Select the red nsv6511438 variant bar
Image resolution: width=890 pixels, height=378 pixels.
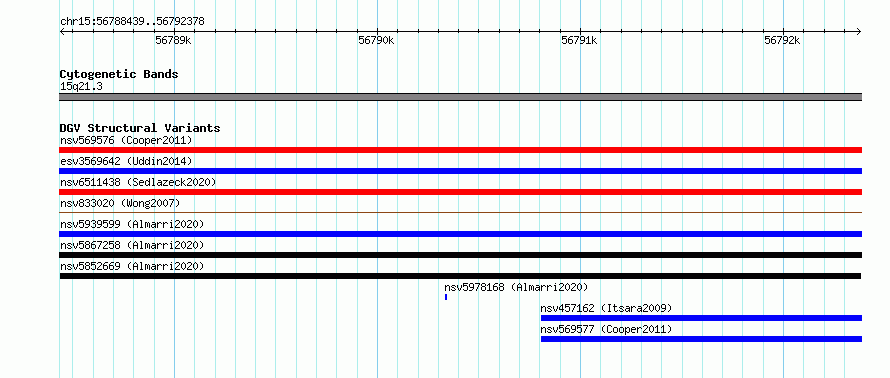pyautogui.click(x=460, y=192)
